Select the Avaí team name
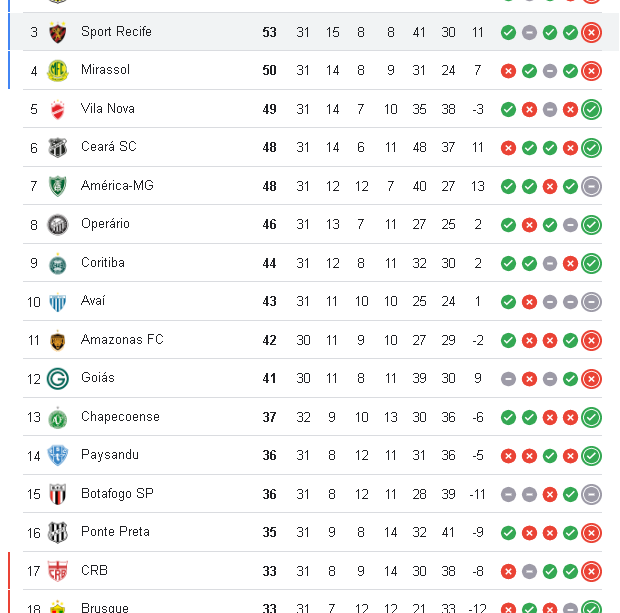This screenshot has height=613, width=620. click(93, 301)
